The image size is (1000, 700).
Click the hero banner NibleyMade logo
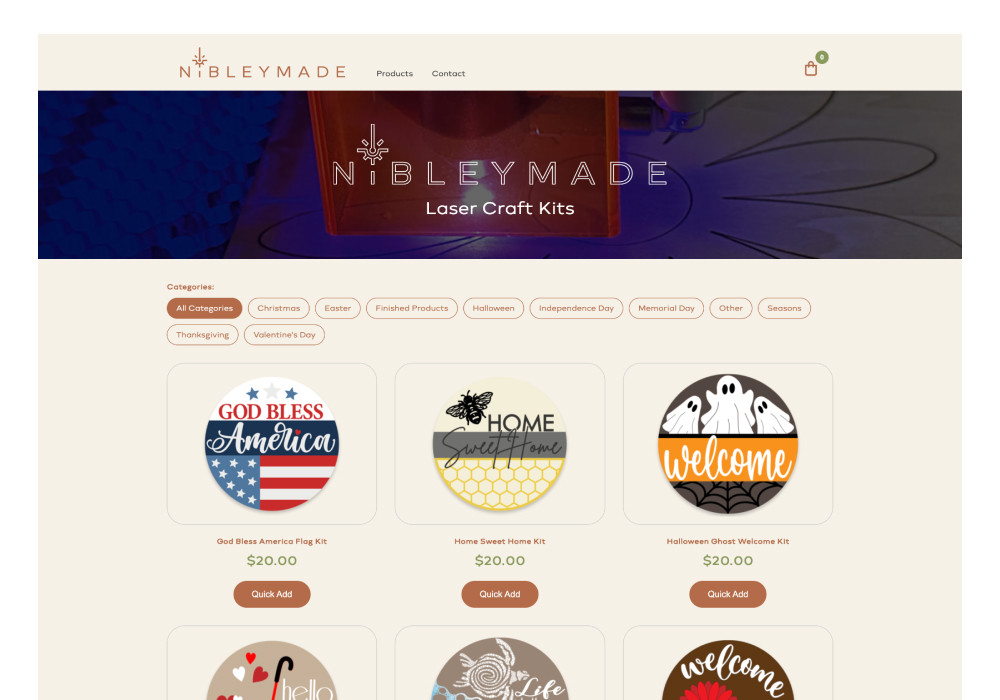pyautogui.click(x=500, y=156)
